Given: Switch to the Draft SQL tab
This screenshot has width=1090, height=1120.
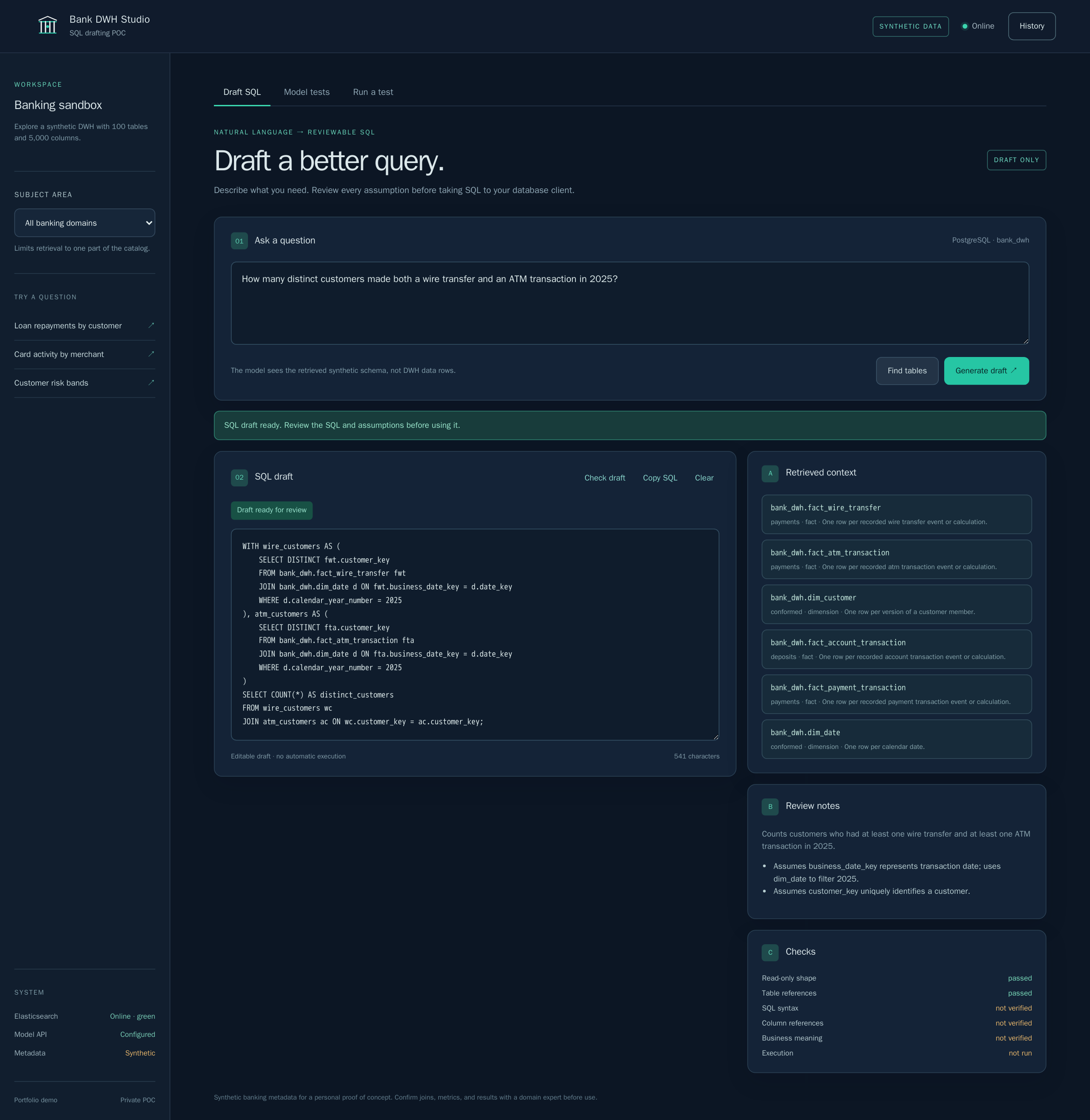Looking at the screenshot, I should (x=242, y=92).
